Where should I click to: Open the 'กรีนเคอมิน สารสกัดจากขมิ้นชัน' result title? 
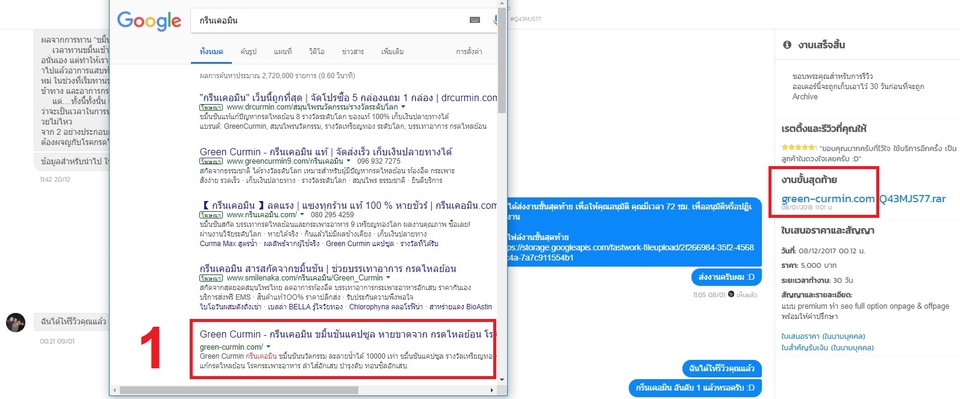tap(328, 268)
